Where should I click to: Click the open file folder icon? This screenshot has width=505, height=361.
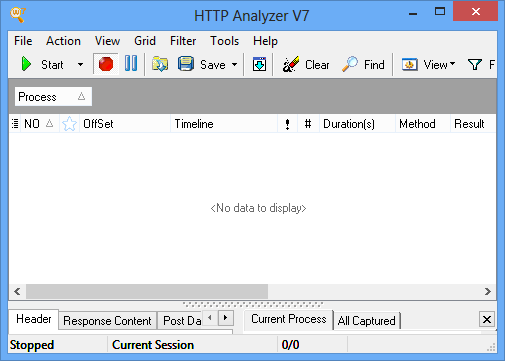[x=160, y=64]
